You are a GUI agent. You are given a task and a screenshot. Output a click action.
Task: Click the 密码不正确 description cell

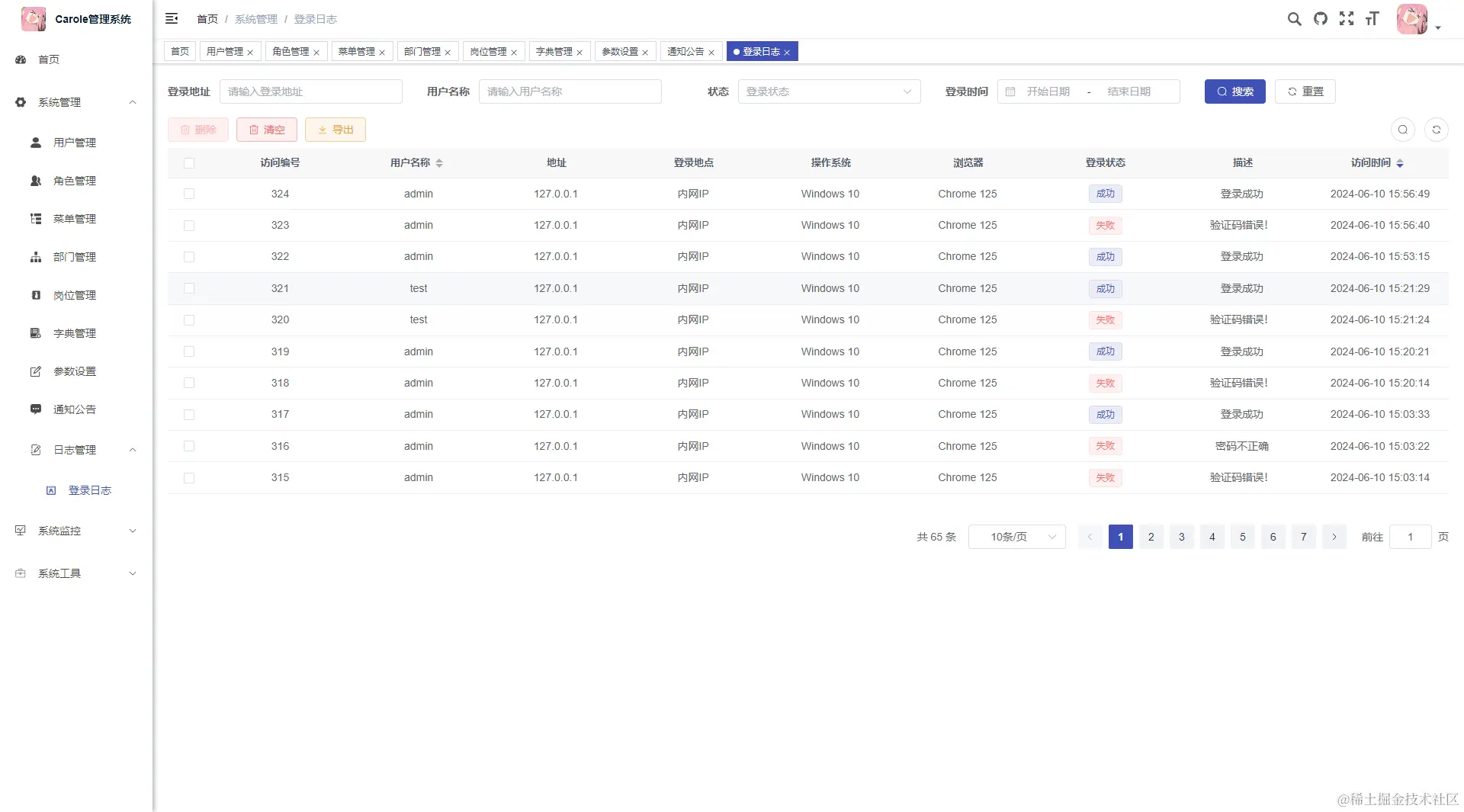point(1242,446)
